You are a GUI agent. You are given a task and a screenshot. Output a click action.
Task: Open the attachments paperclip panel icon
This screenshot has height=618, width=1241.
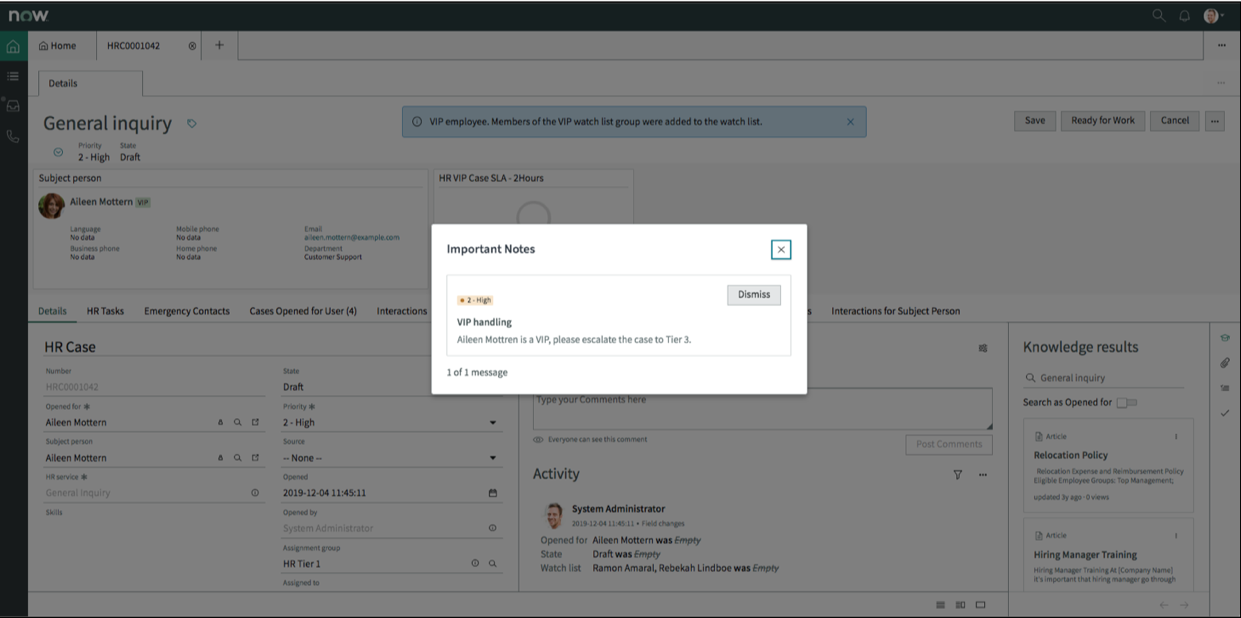1225,363
